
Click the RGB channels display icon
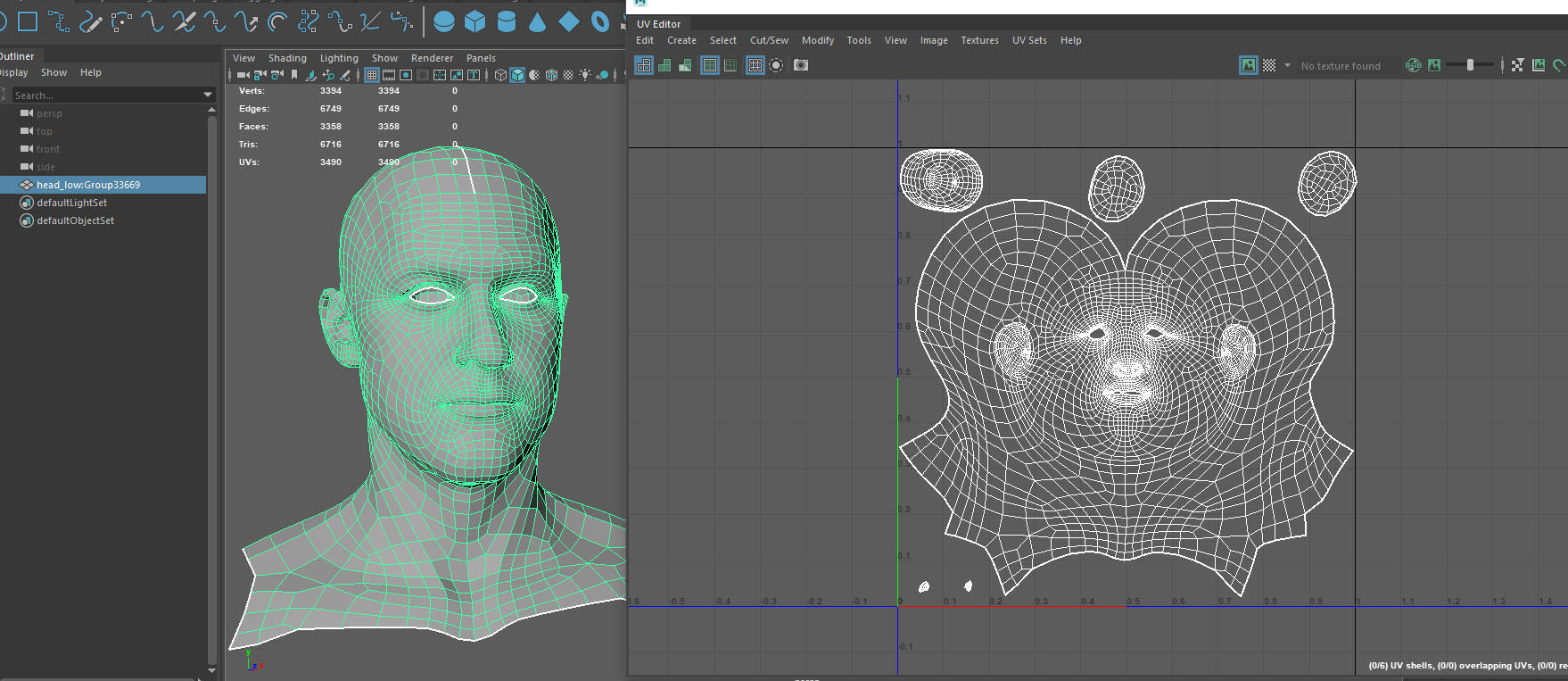pos(1414,65)
